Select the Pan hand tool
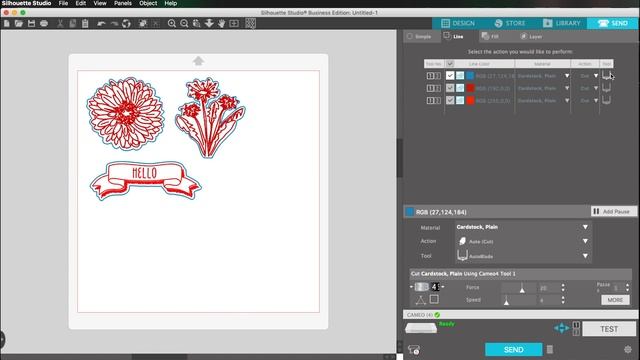The height and width of the screenshot is (360, 640). point(221,23)
